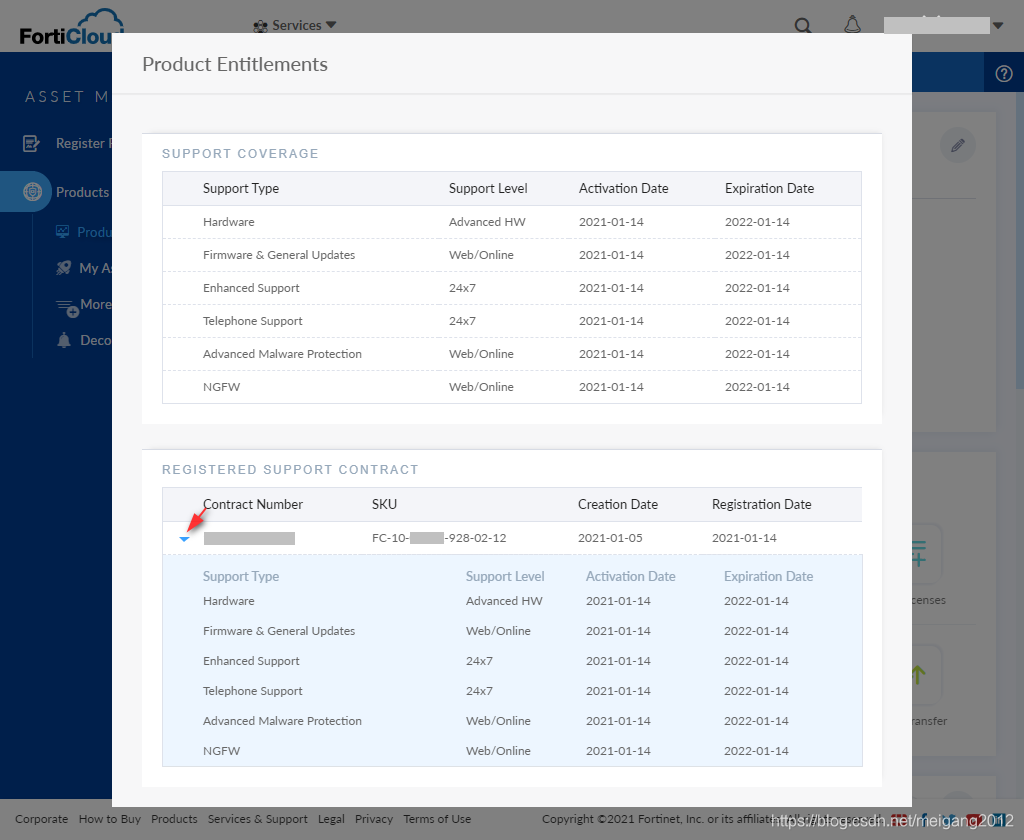1024x840 pixels.
Task: Open the Products sidebar menu item
Action: point(82,192)
